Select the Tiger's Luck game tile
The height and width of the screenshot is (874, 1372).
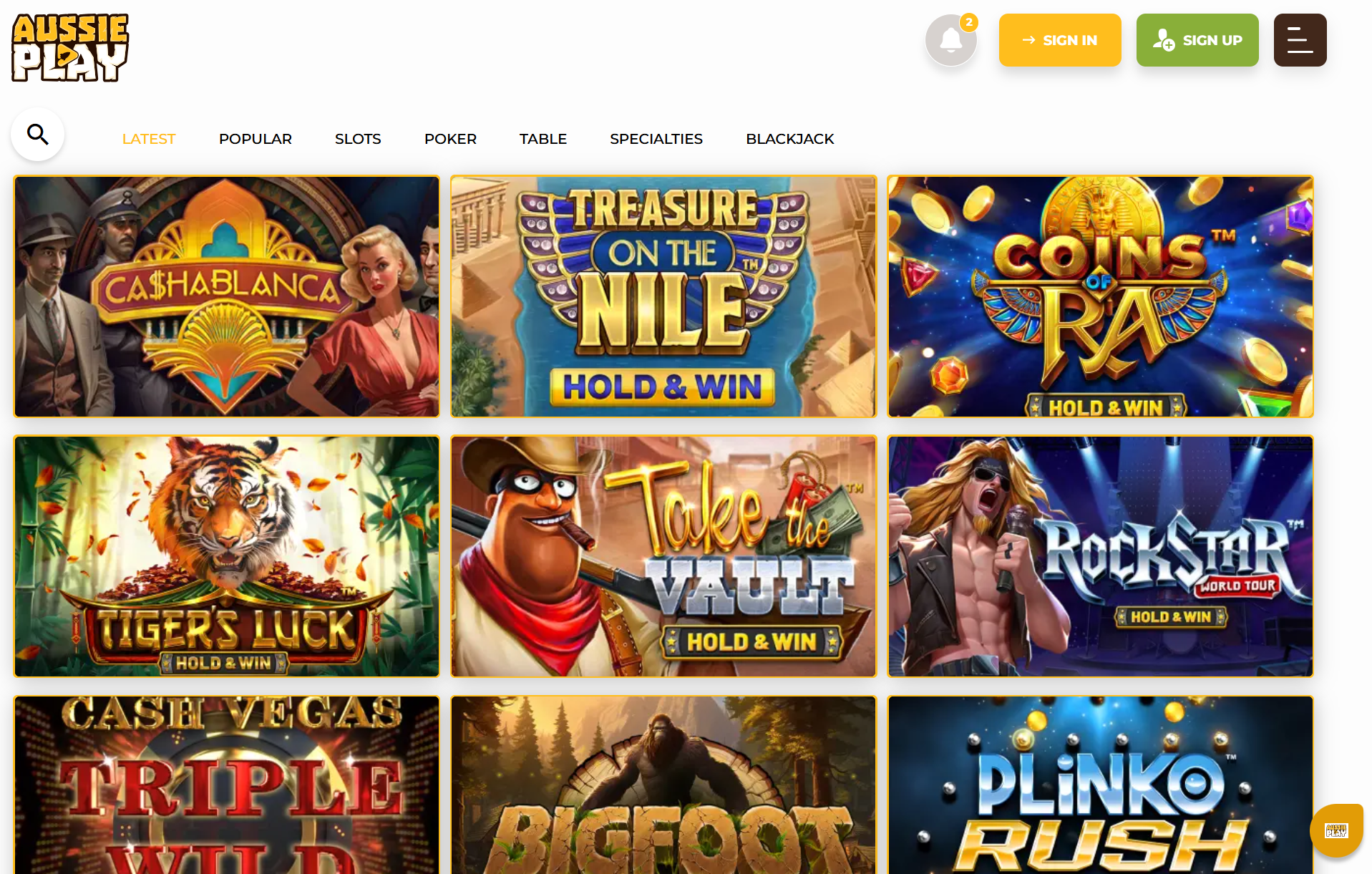(227, 556)
